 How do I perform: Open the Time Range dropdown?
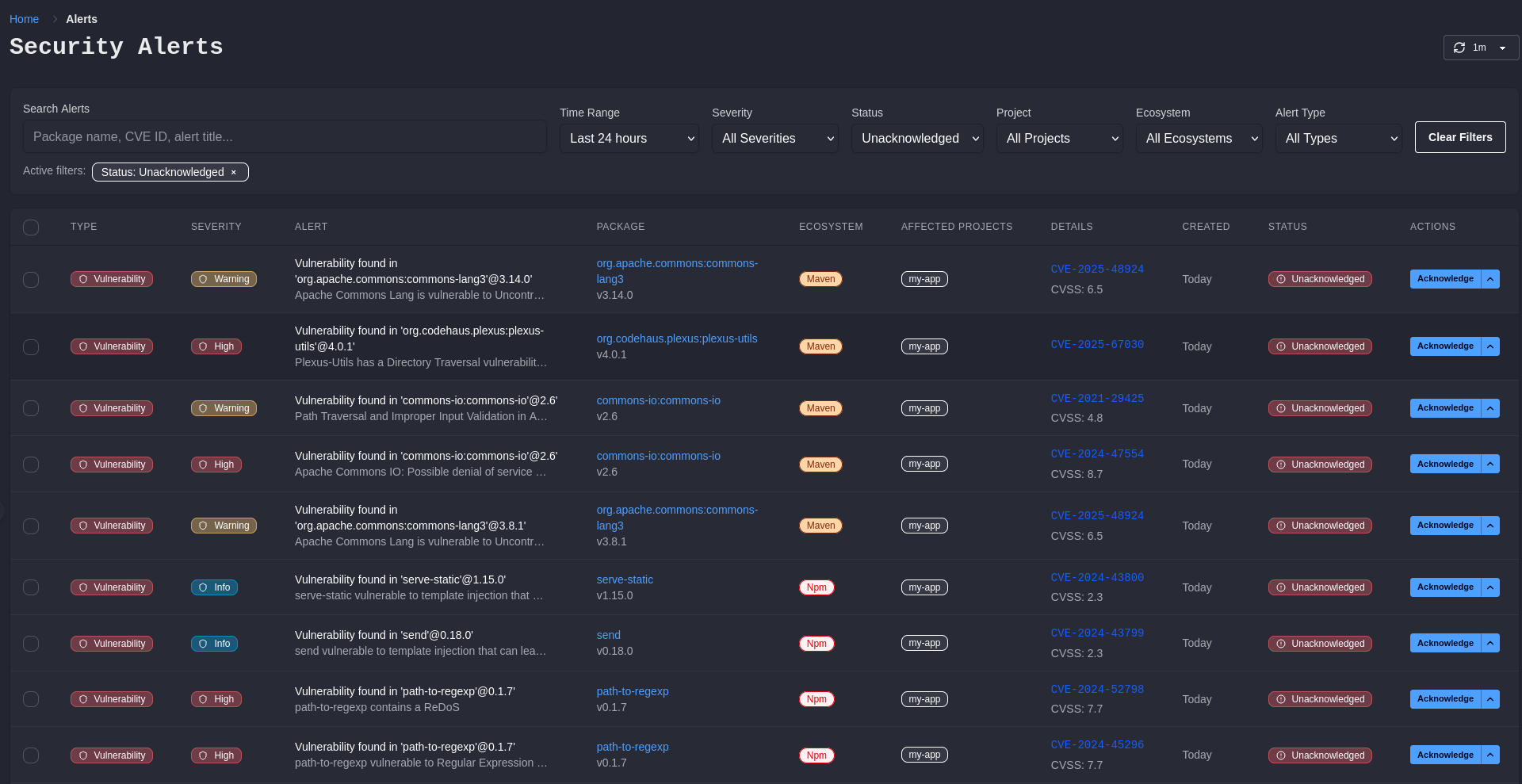tap(629, 138)
